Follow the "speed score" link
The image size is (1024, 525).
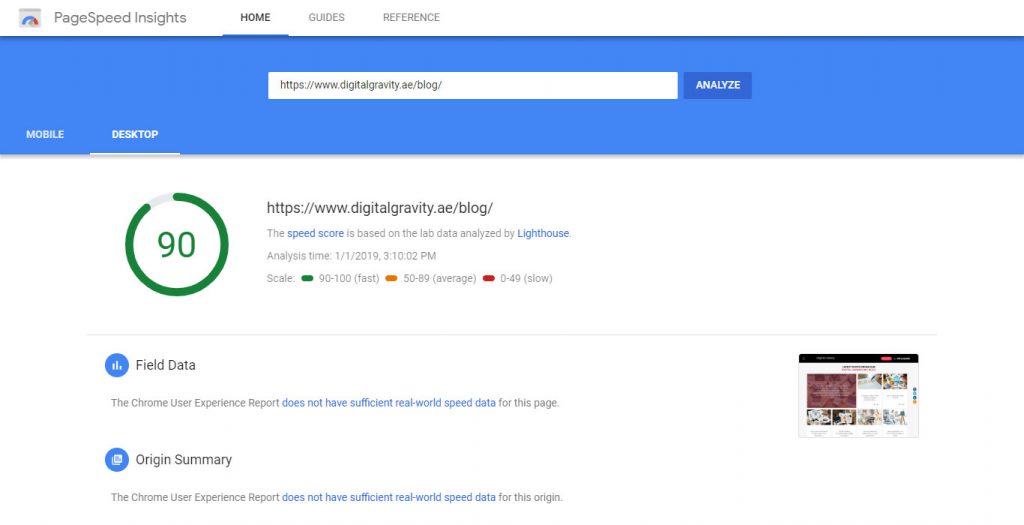pos(315,233)
